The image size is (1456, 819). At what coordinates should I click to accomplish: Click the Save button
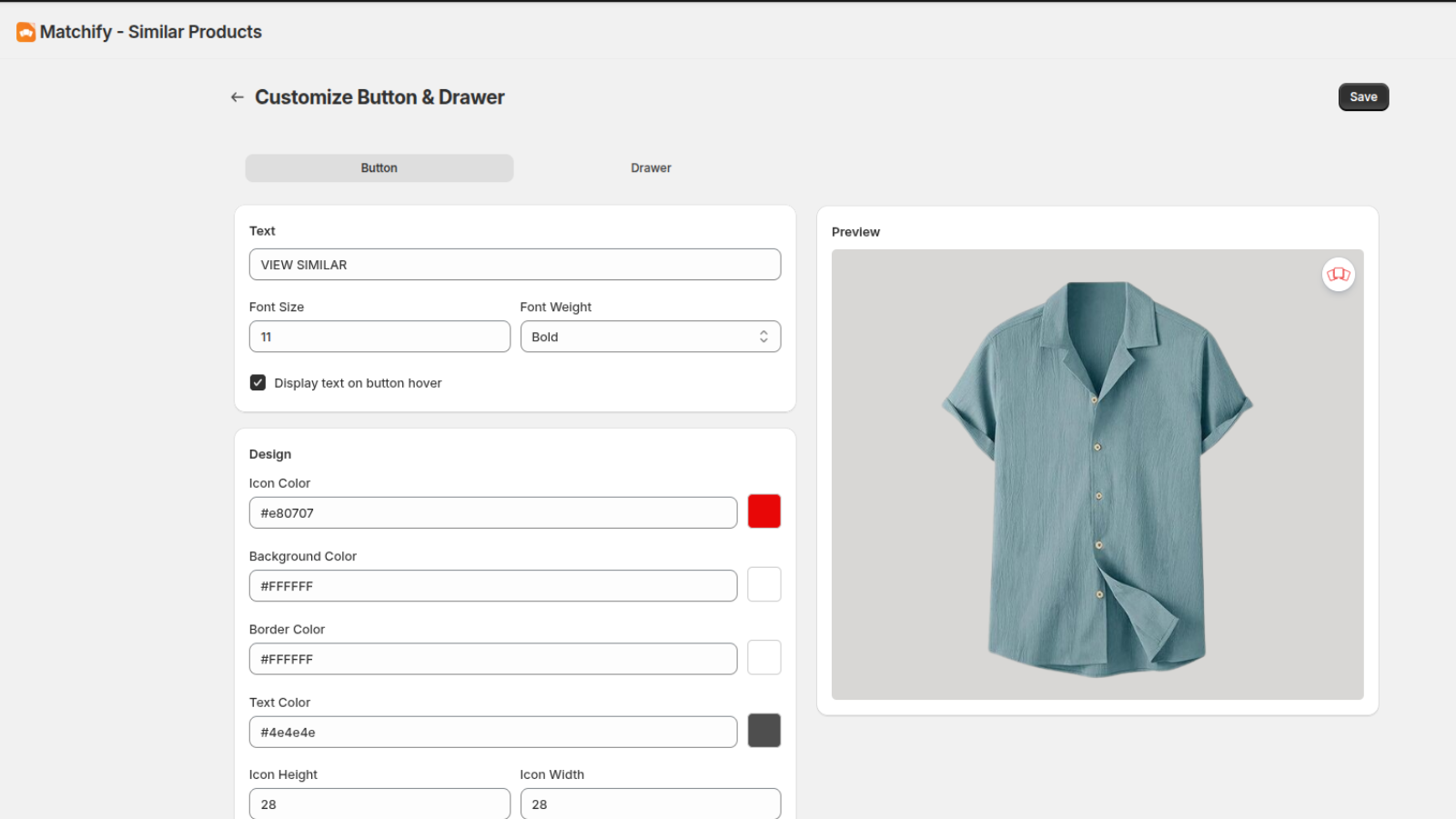[1362, 96]
